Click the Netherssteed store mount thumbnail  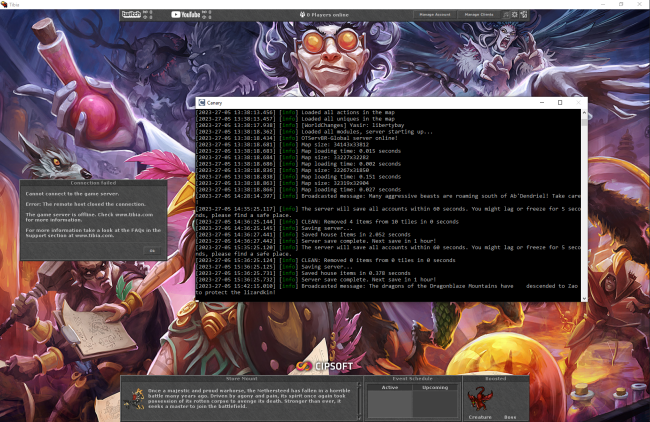pos(135,399)
